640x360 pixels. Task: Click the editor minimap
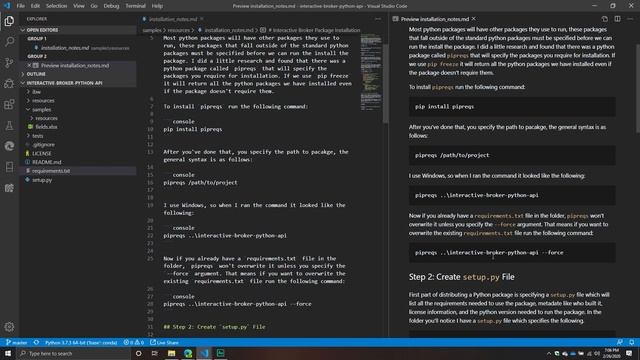click(x=371, y=73)
